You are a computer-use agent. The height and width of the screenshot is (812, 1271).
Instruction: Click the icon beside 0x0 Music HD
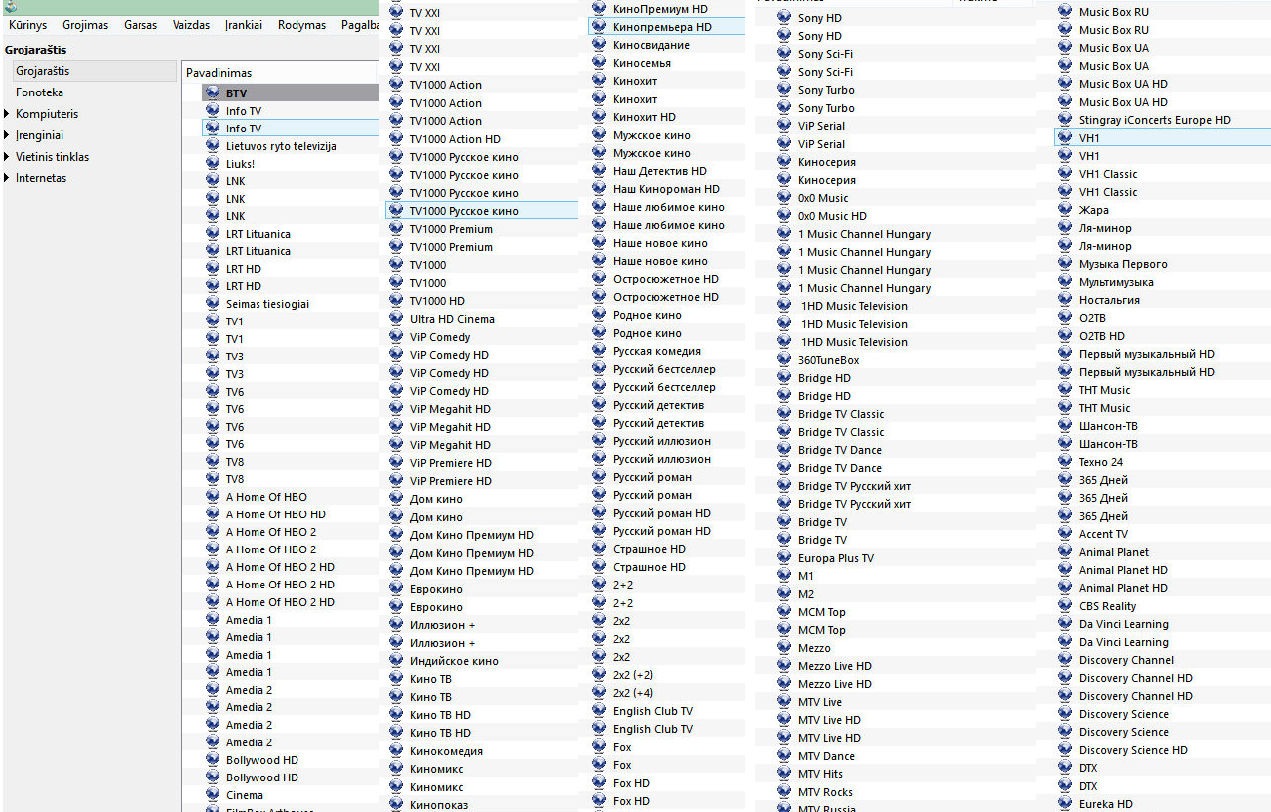pyautogui.click(x=784, y=216)
